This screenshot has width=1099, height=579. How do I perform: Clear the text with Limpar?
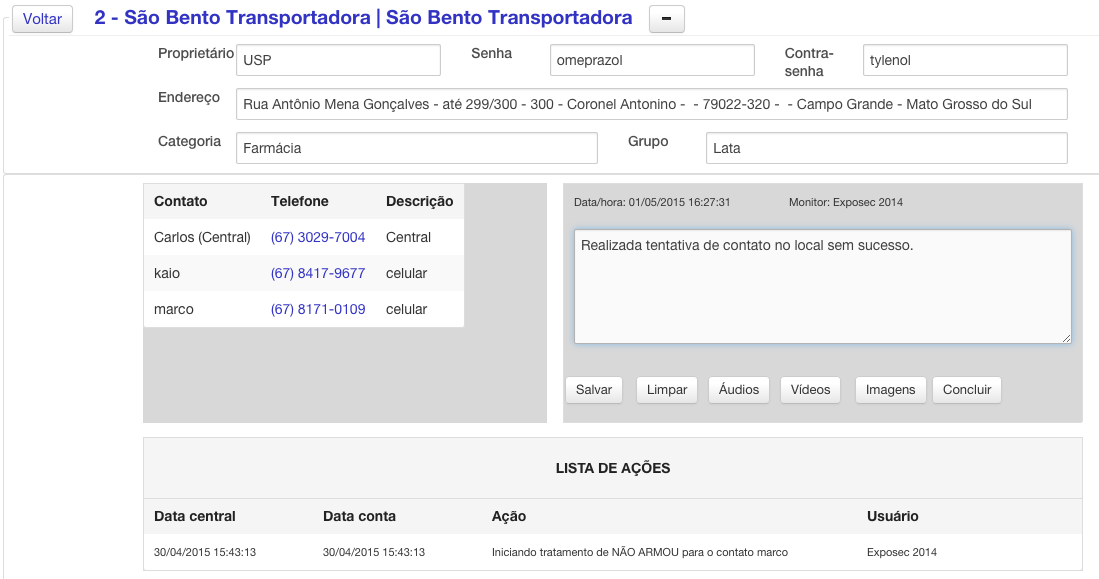tap(667, 390)
